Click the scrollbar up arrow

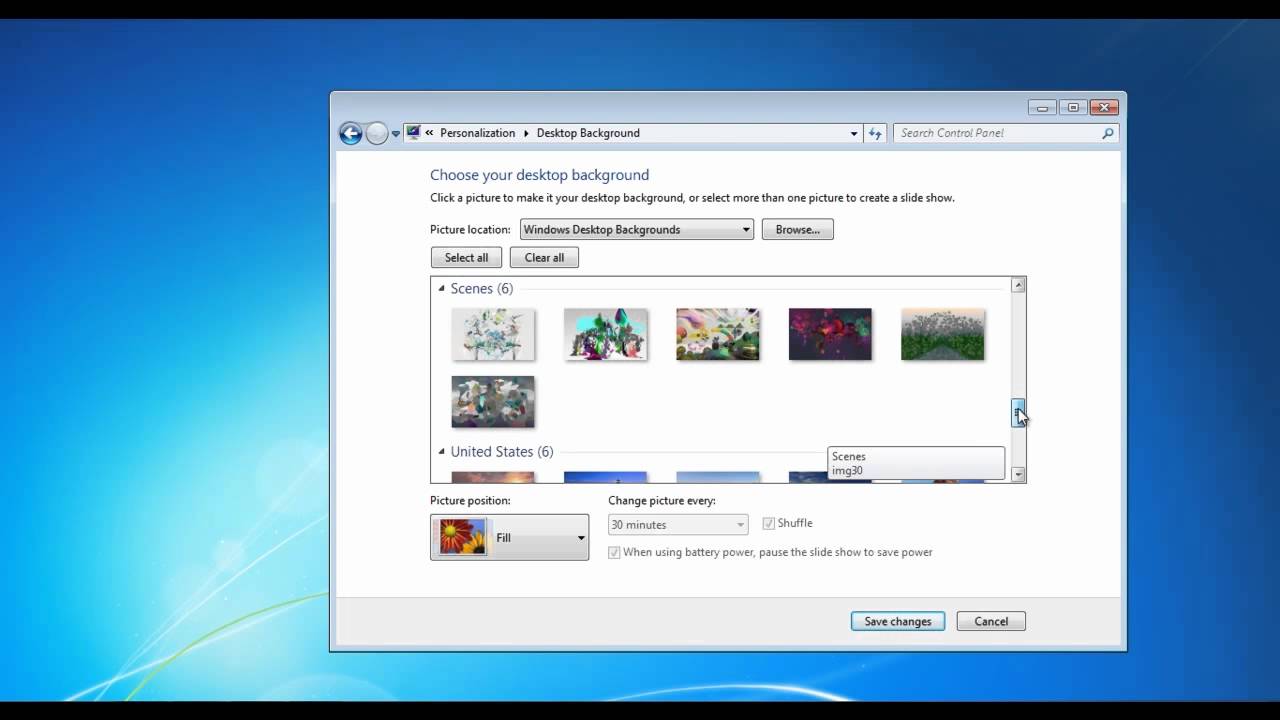tap(1018, 284)
